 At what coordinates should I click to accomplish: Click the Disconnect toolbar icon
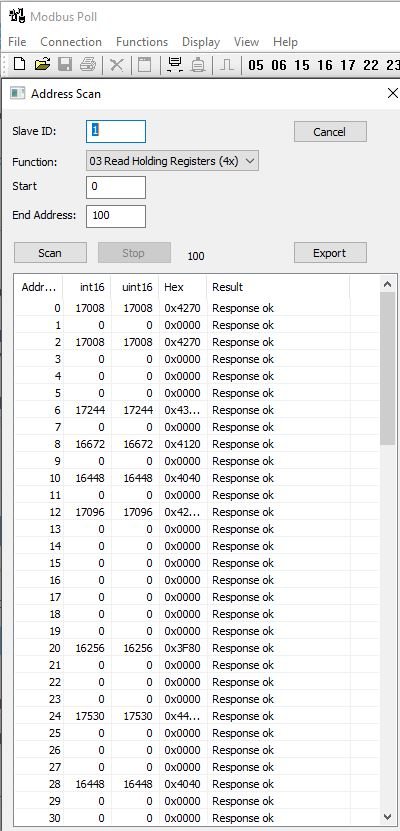198,65
